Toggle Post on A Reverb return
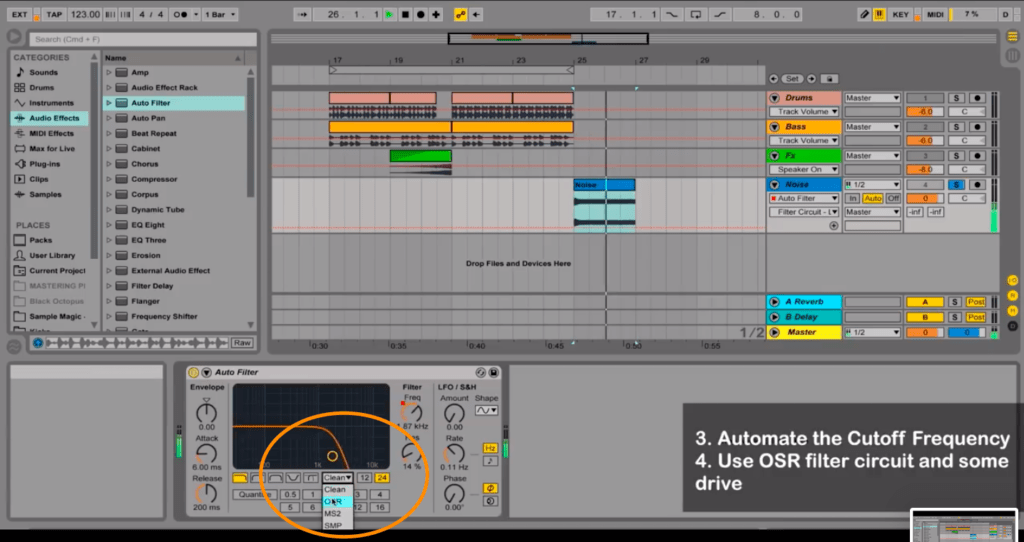Image resolution: width=1024 pixels, height=542 pixels. point(976,302)
